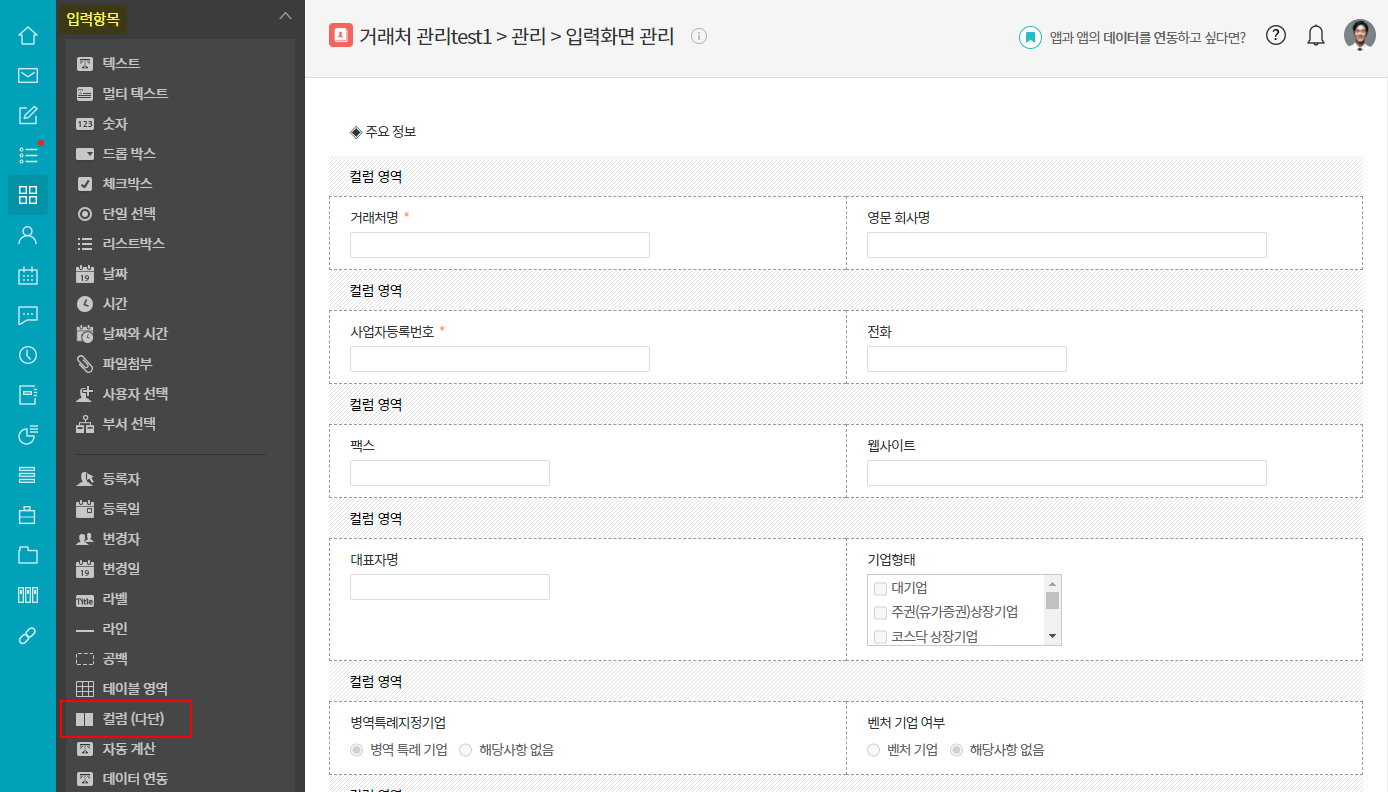This screenshot has height=792, width=1388.
Task: Click the 거래처명 text input field
Action: click(499, 245)
